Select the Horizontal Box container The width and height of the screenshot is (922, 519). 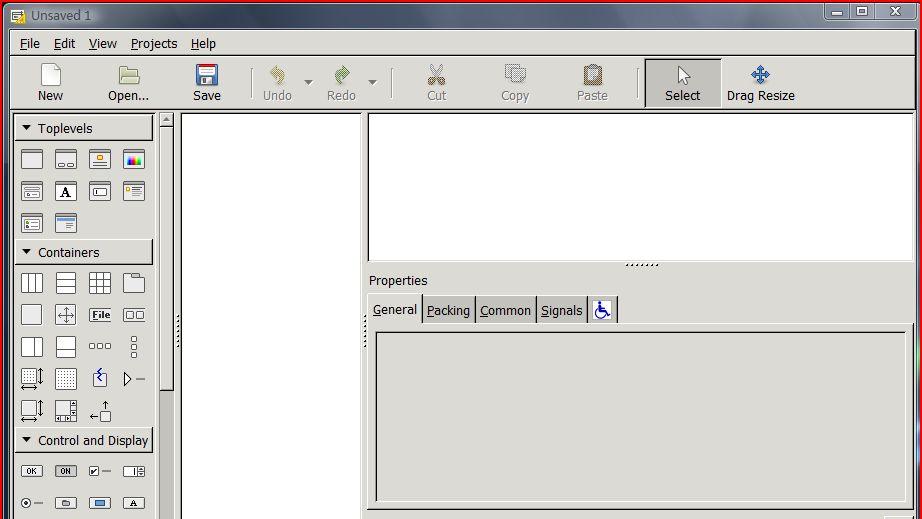pyautogui.click(x=32, y=283)
